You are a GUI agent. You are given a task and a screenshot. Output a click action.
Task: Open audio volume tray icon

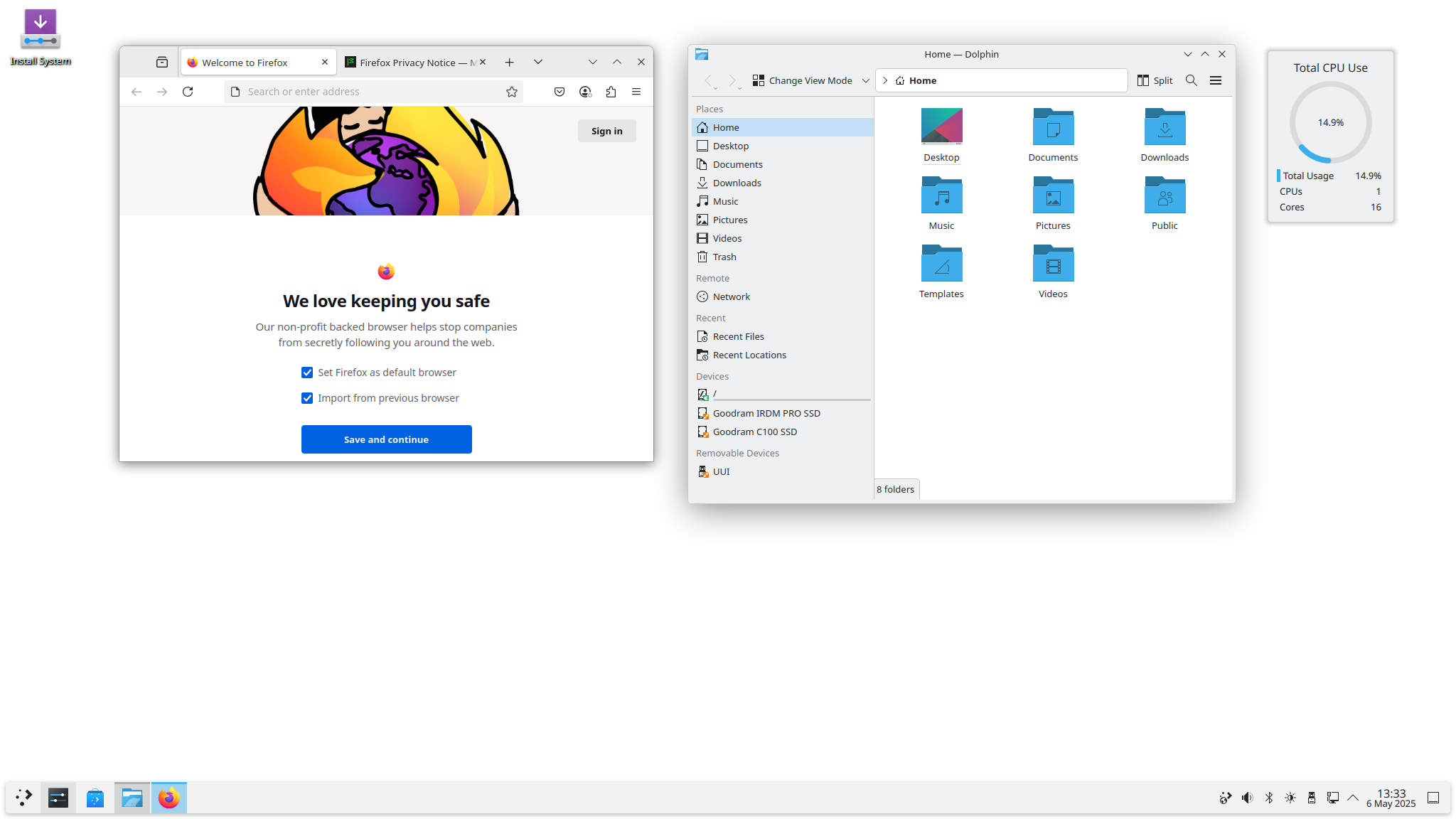(x=1247, y=798)
